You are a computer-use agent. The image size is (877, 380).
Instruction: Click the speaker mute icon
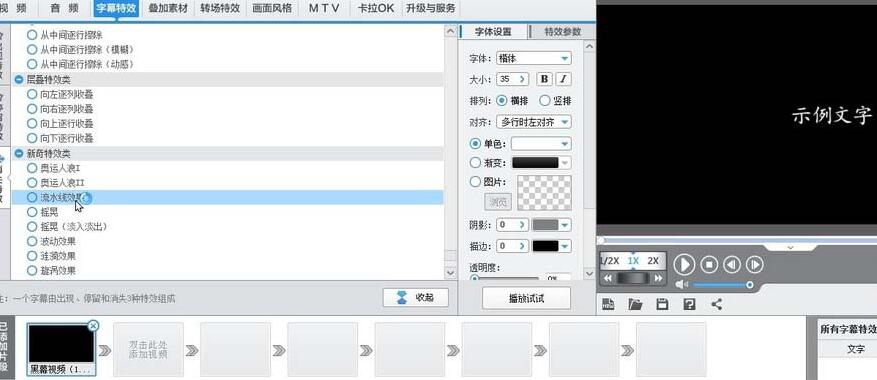(x=682, y=285)
